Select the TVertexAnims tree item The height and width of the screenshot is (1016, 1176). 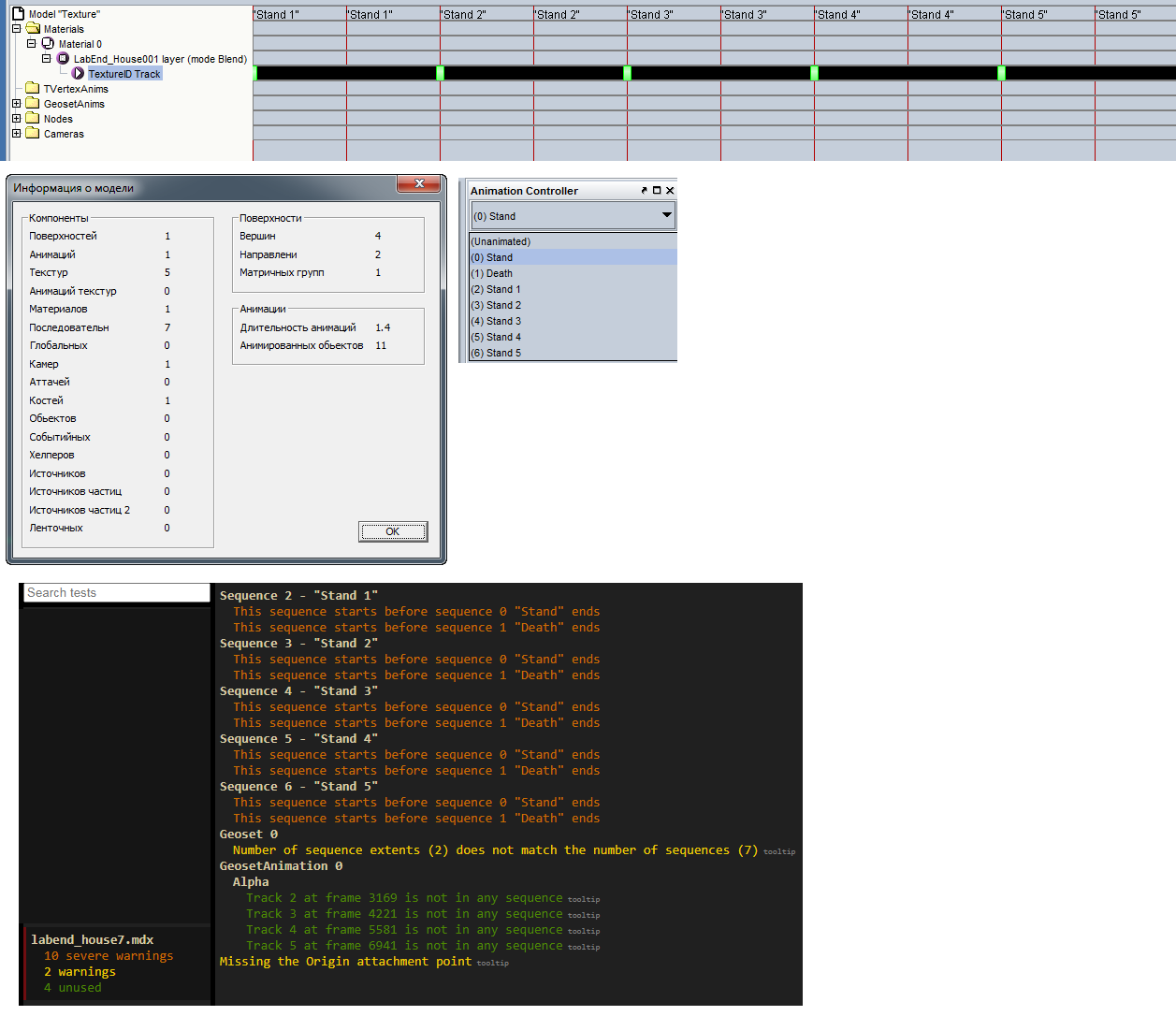click(76, 89)
